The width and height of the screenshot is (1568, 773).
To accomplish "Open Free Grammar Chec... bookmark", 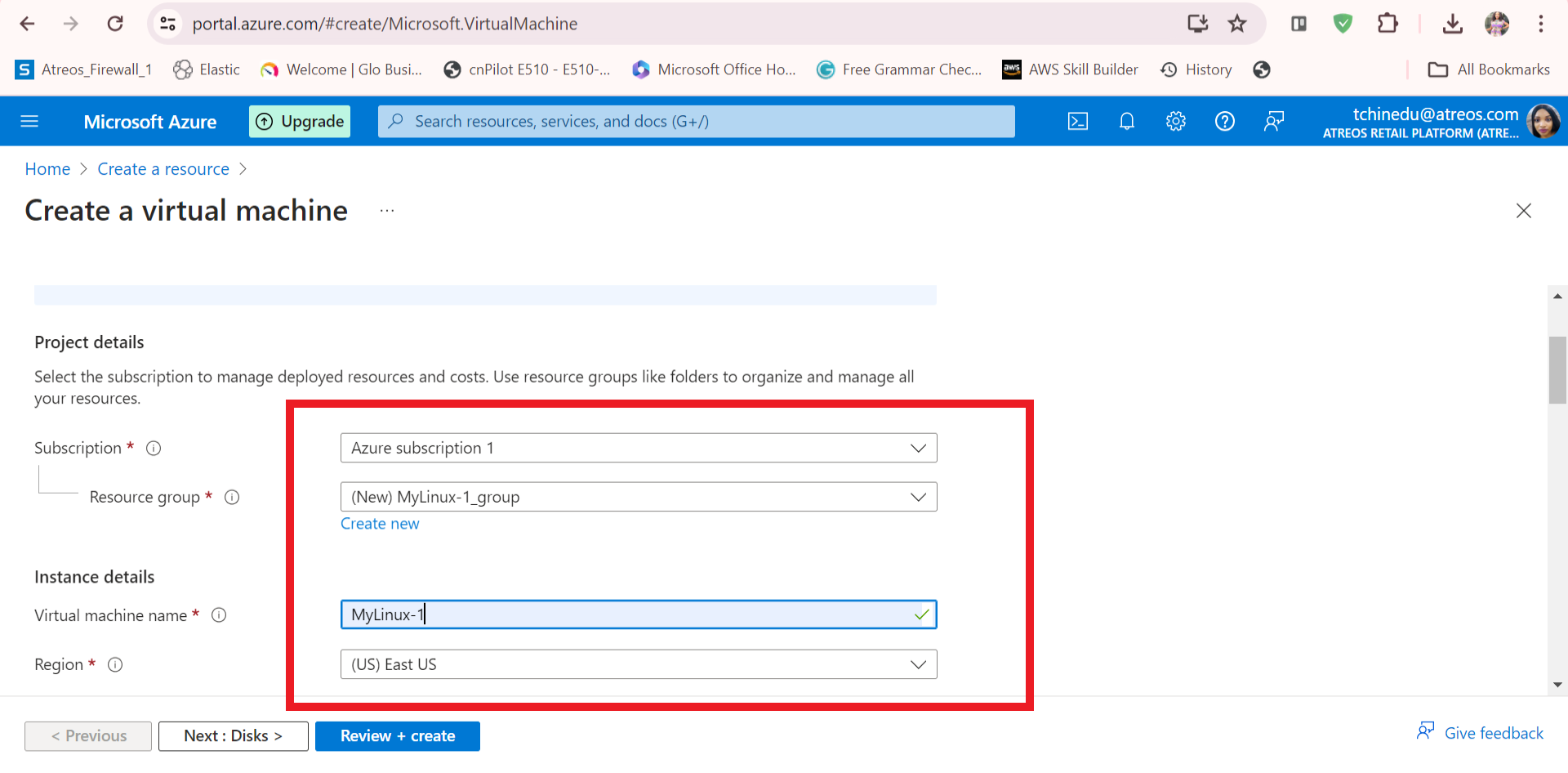I will [899, 69].
